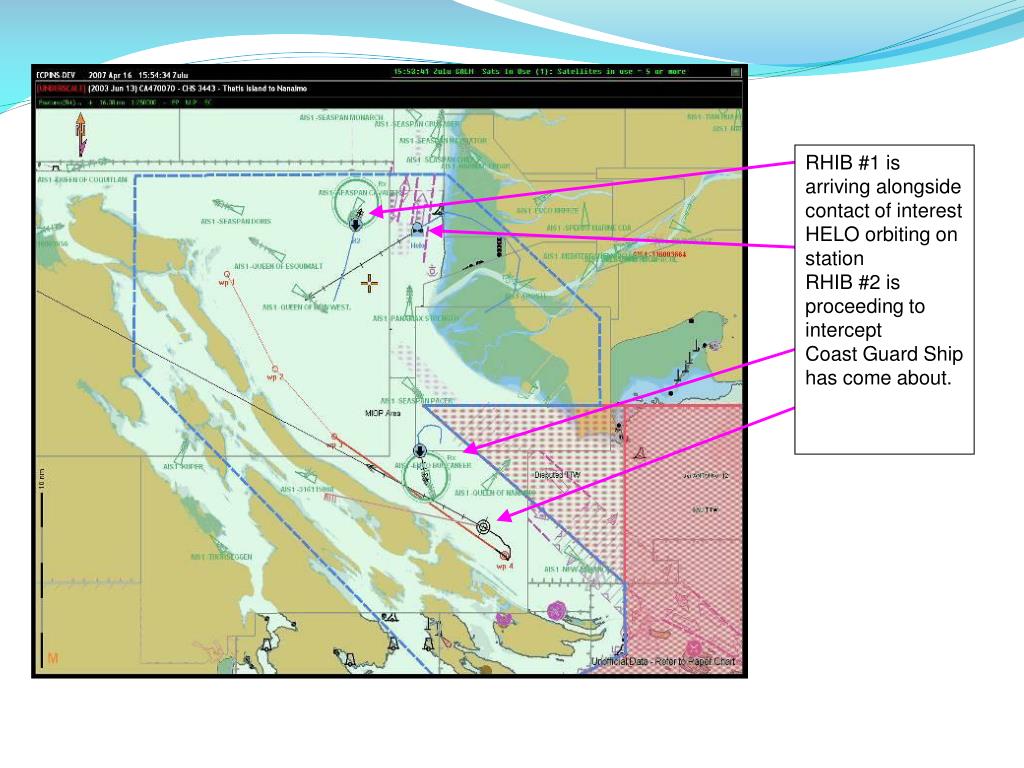Select waypoint wp 2 marker
Image resolution: width=1024 pixels, height=768 pixels.
(x=275, y=369)
